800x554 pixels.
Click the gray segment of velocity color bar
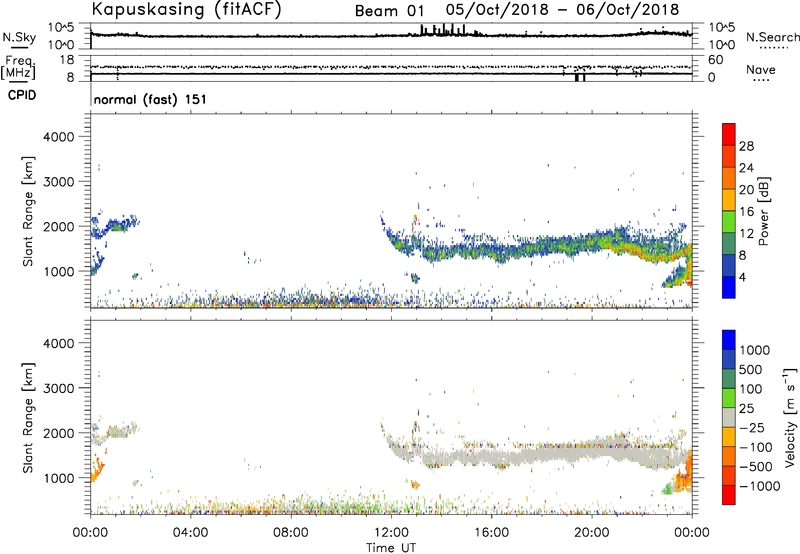[729, 418]
